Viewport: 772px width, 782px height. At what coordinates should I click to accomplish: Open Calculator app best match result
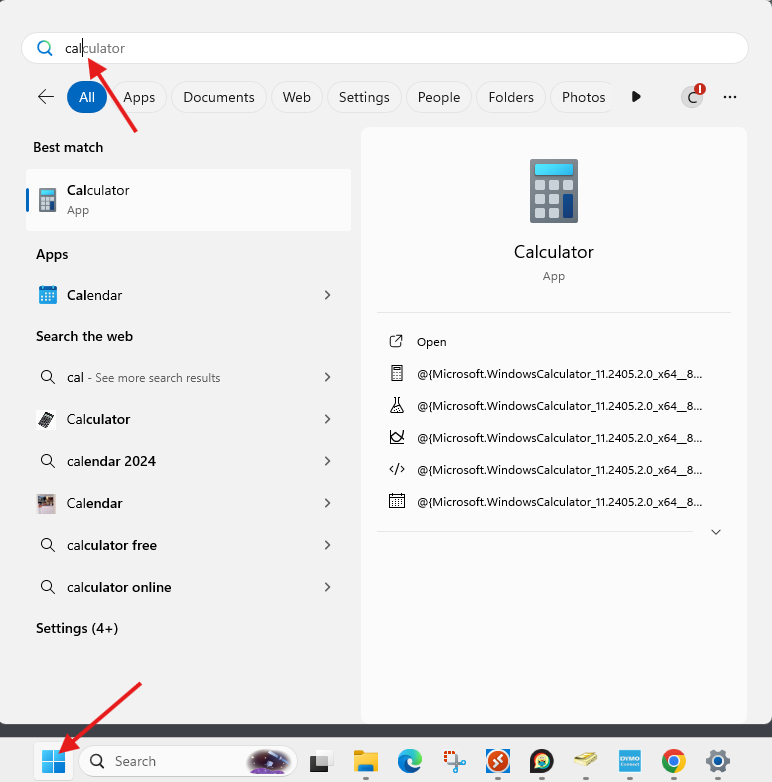click(x=189, y=200)
